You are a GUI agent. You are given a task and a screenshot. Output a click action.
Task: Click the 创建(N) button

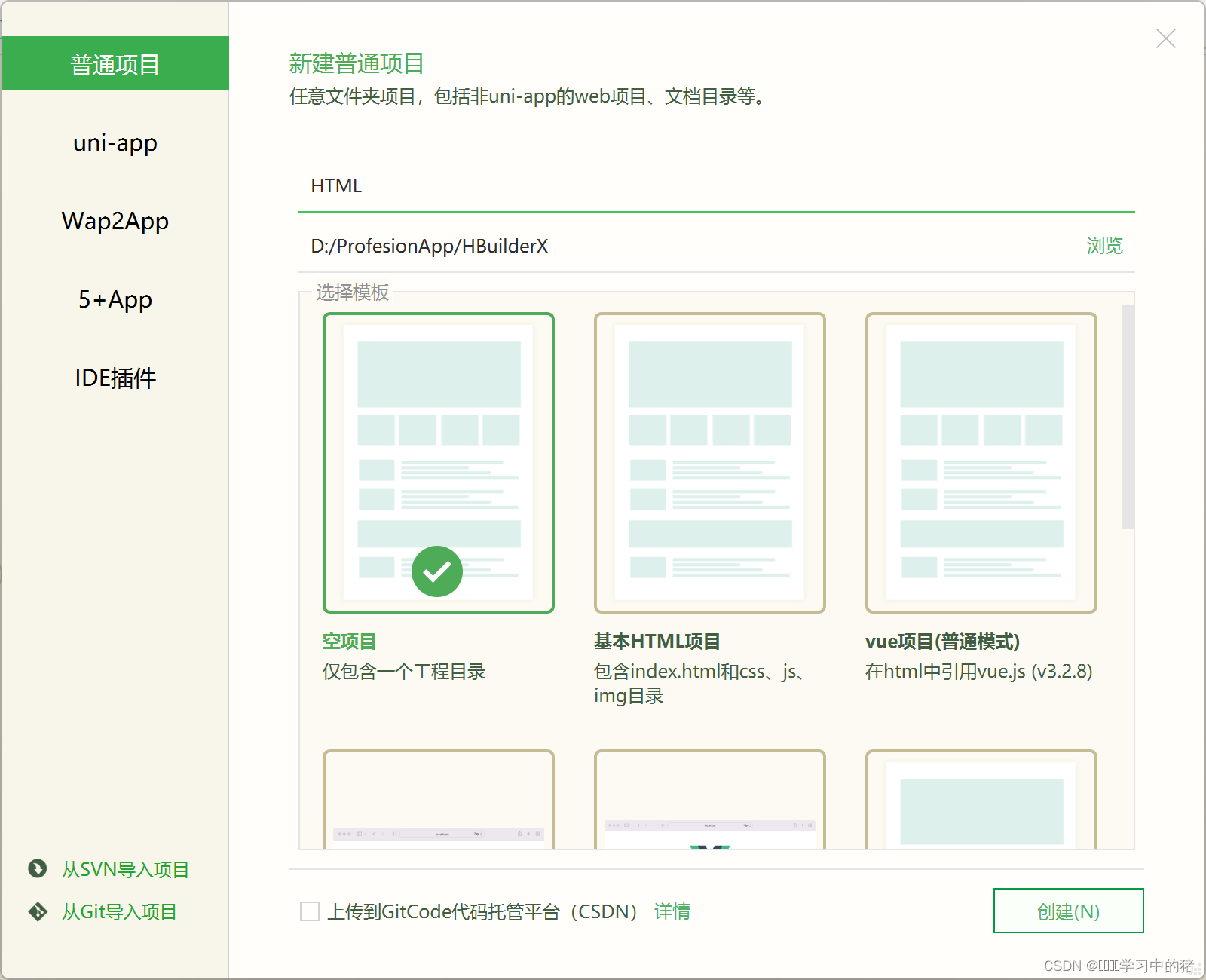click(1068, 911)
